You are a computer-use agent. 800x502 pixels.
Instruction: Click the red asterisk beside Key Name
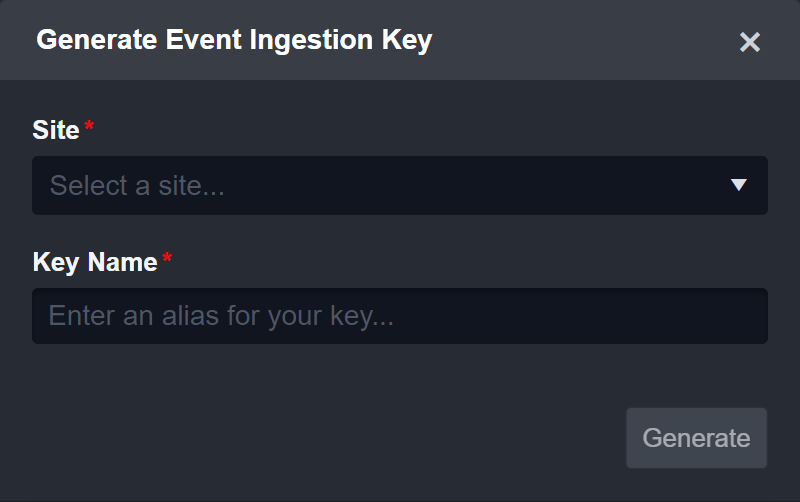[167, 259]
